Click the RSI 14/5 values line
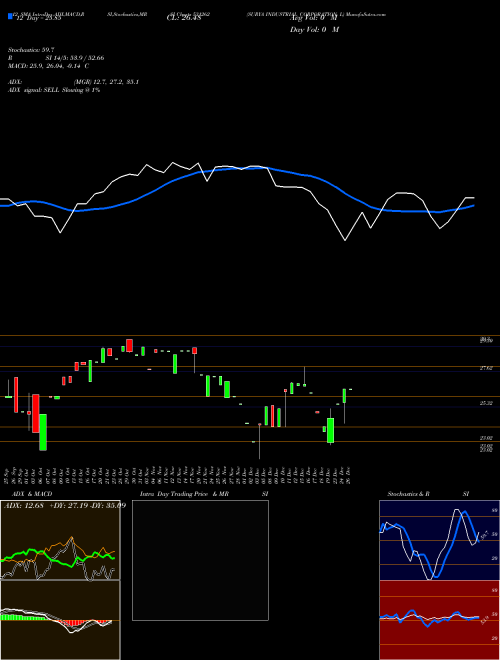The image size is (500, 660). (x=56, y=58)
